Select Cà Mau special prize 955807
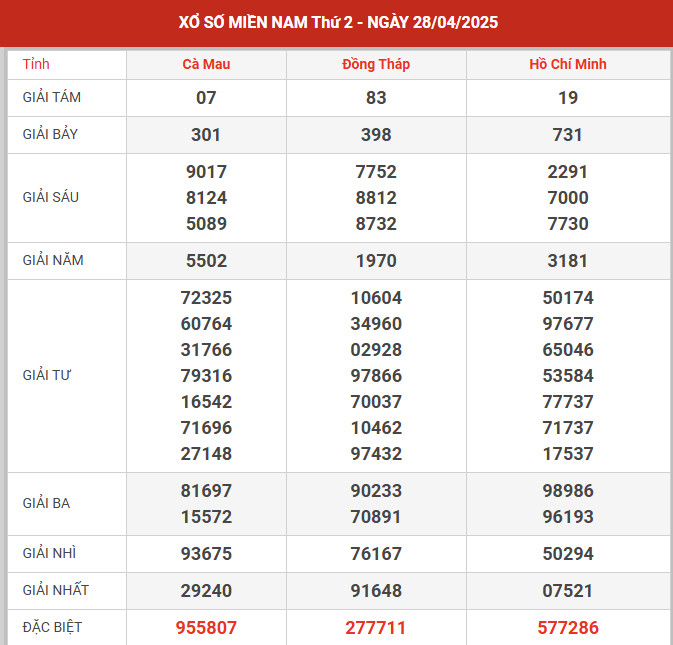Viewport: 673px width, 645px height. click(x=206, y=628)
